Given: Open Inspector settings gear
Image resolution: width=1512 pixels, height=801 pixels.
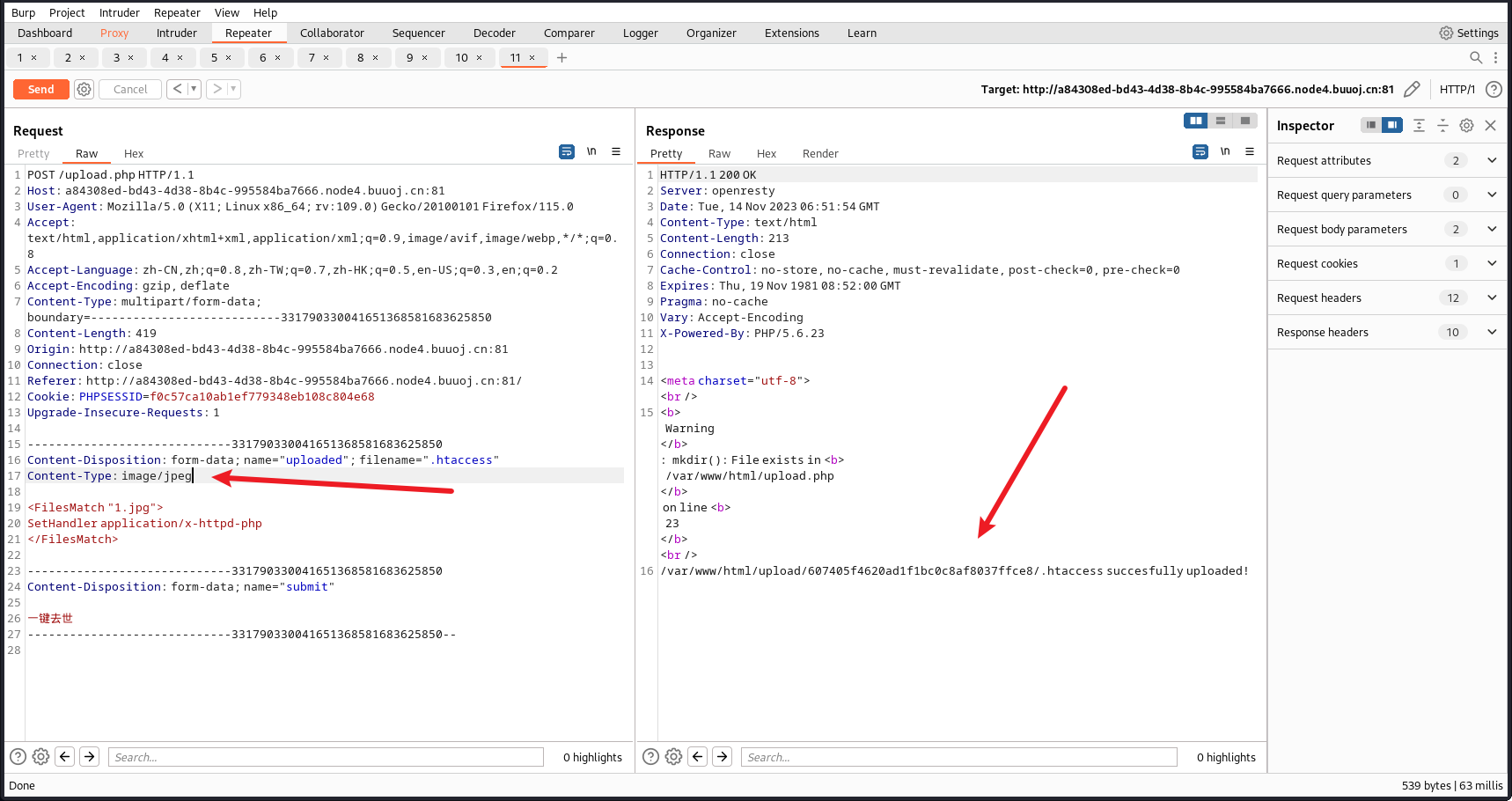Looking at the screenshot, I should click(x=1466, y=125).
